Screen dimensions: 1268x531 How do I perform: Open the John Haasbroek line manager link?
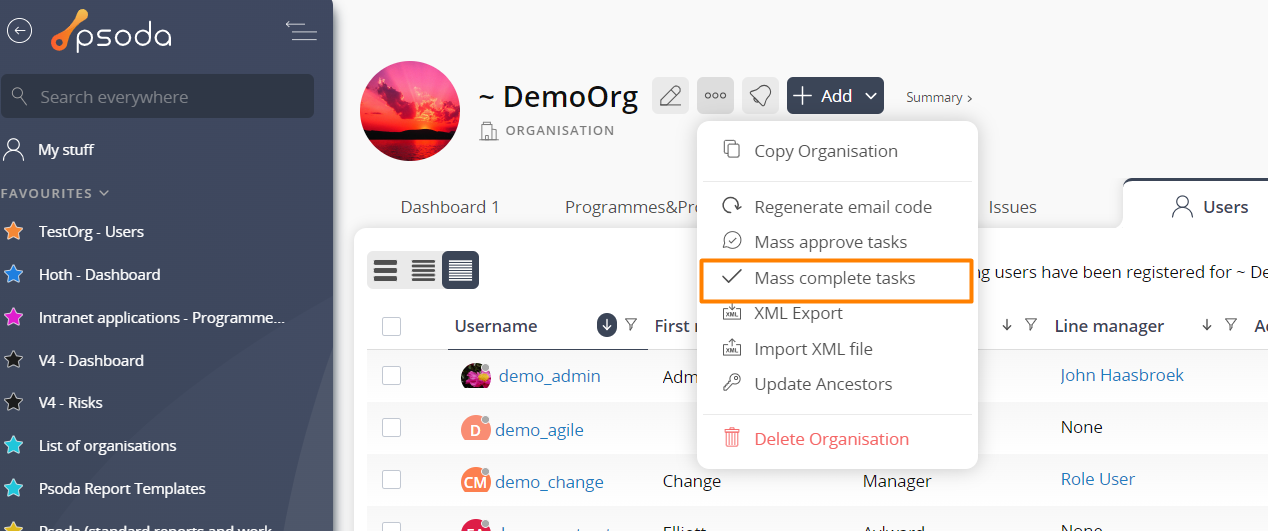click(1122, 375)
